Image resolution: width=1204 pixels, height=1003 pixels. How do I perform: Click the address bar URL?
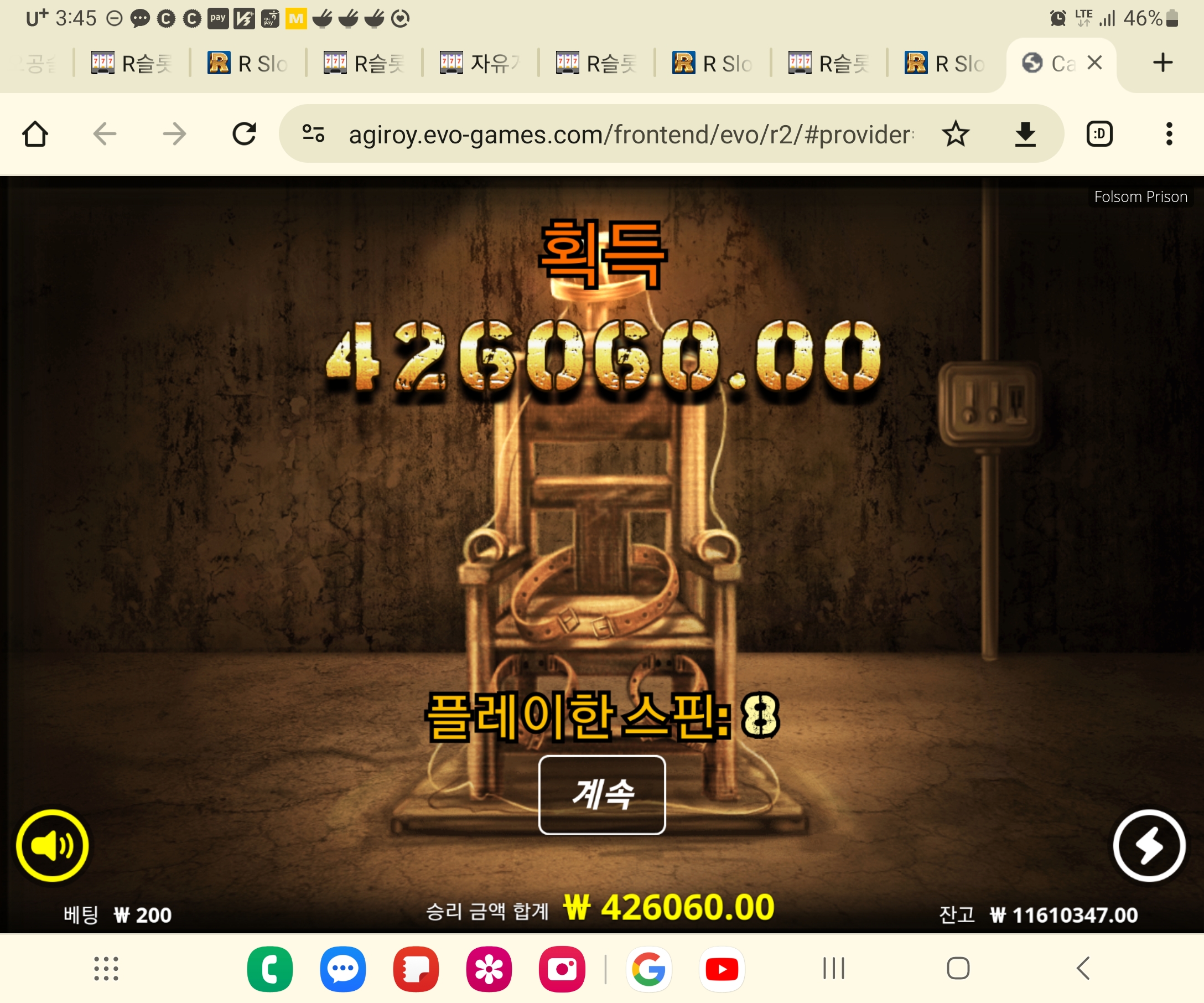pos(631,135)
